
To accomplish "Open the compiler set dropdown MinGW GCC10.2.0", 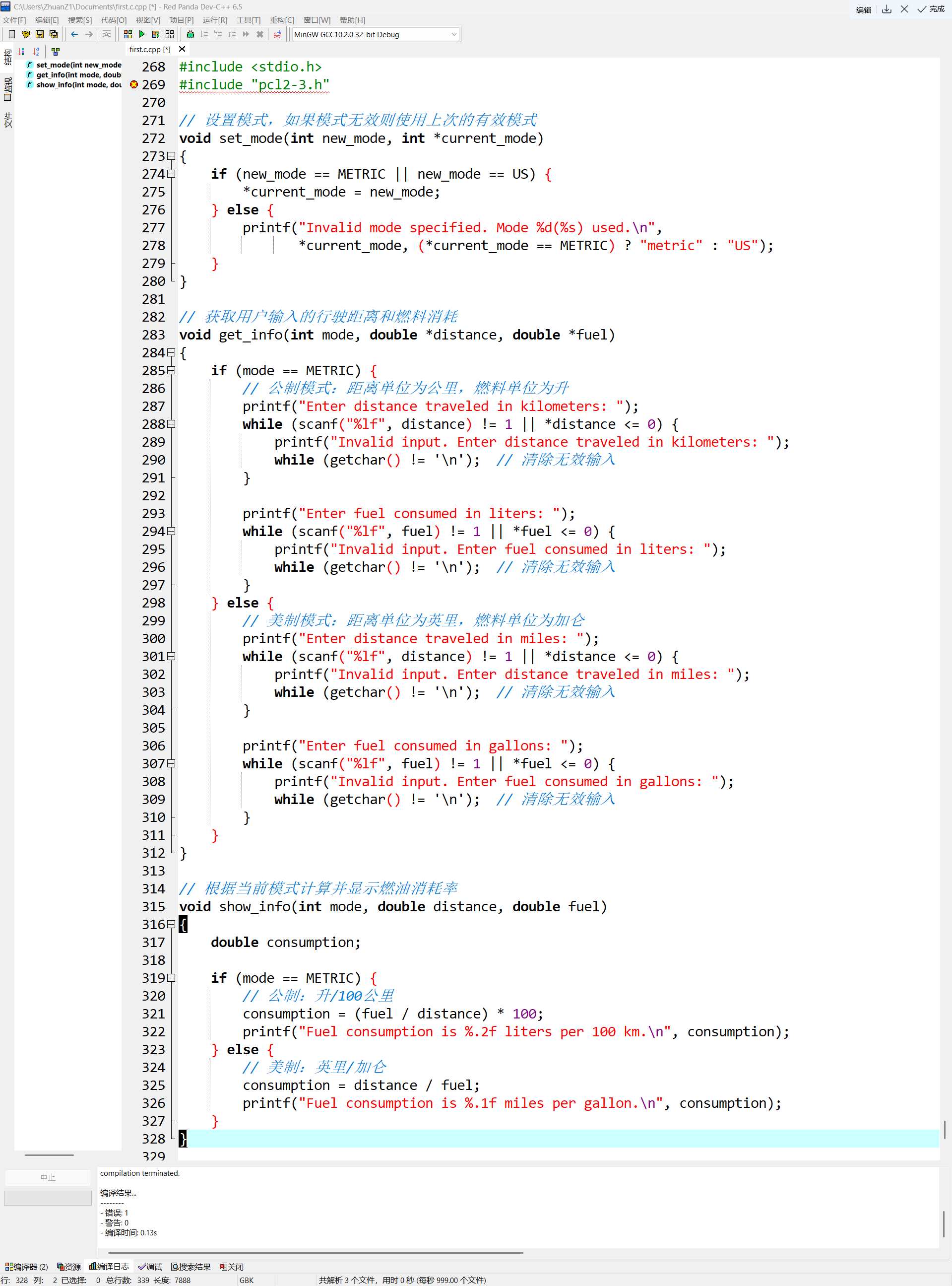I will (376, 35).
